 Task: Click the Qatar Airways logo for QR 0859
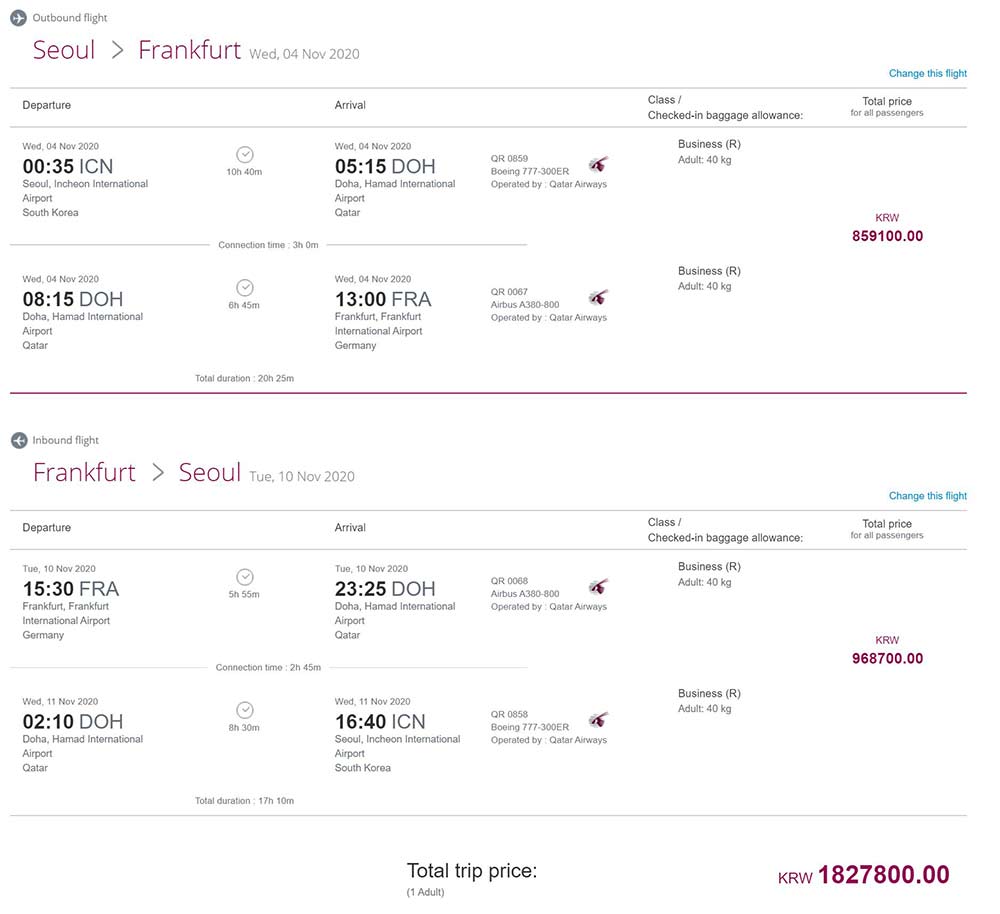[x=598, y=165]
